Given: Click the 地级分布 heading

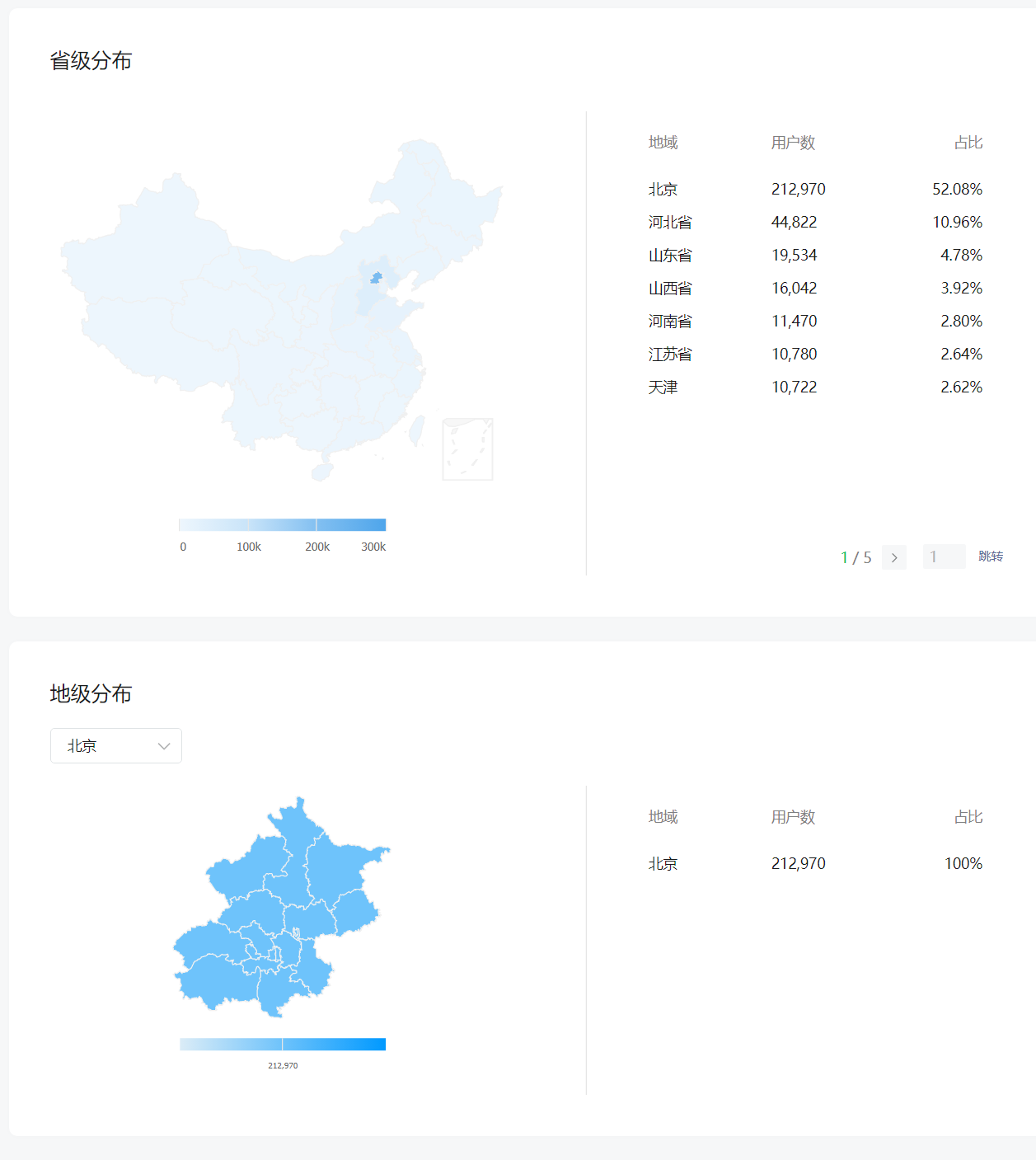Looking at the screenshot, I should coord(91,694).
